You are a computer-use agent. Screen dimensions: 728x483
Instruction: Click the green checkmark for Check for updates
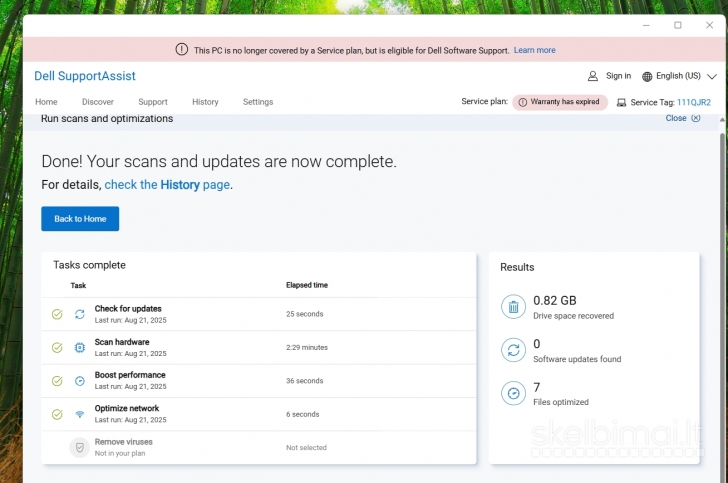click(57, 314)
